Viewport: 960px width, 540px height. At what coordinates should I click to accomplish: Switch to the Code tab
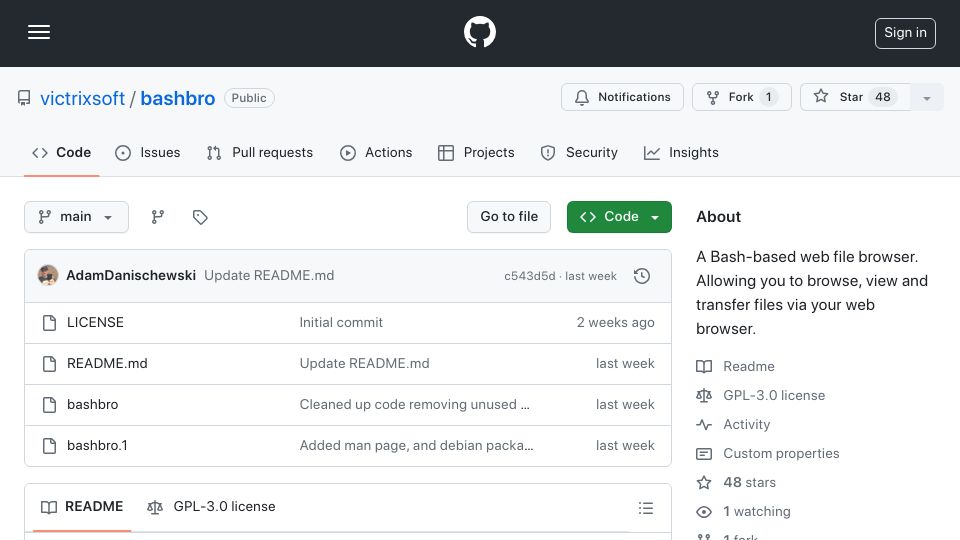tap(62, 152)
